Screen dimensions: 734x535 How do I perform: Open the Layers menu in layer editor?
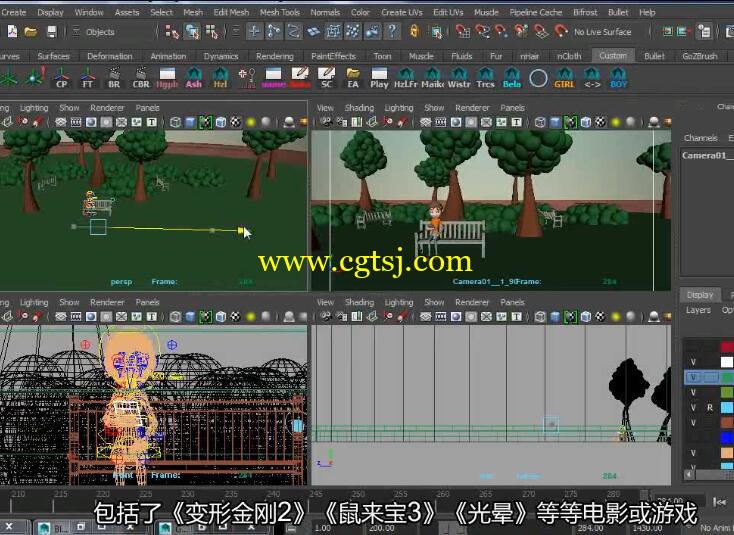pos(698,310)
